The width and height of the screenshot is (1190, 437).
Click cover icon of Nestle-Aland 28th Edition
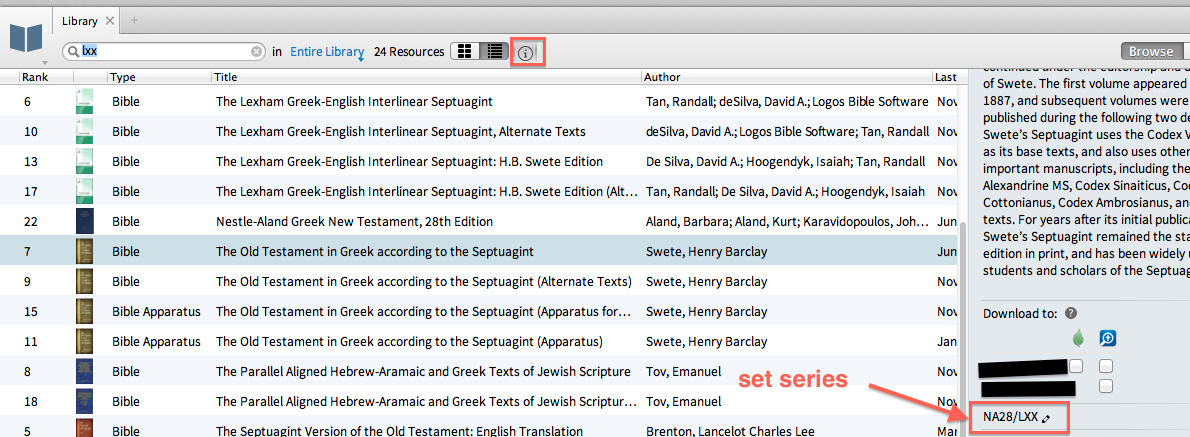(84, 222)
